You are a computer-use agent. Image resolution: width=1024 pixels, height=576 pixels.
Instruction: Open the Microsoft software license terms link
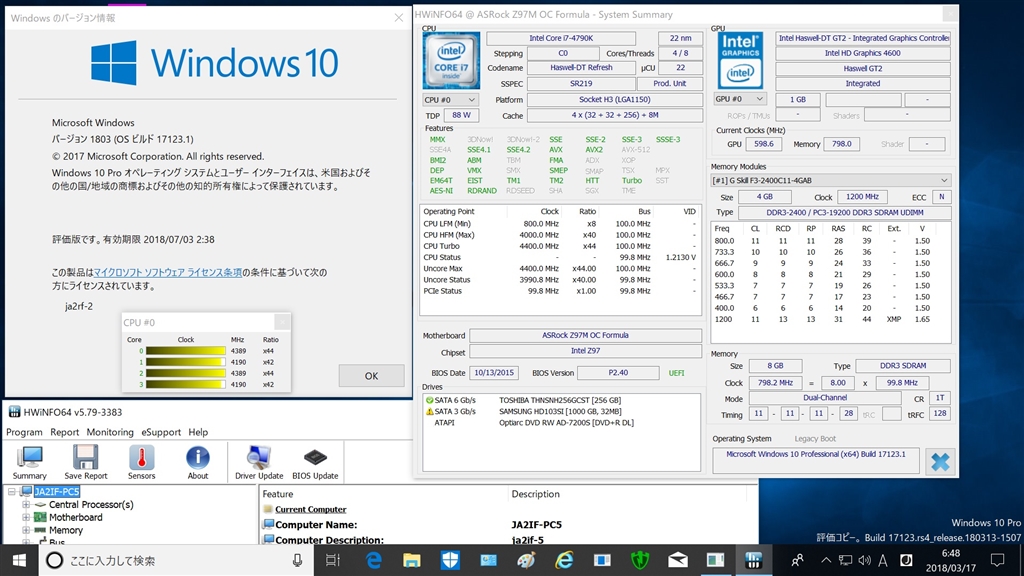[168, 272]
